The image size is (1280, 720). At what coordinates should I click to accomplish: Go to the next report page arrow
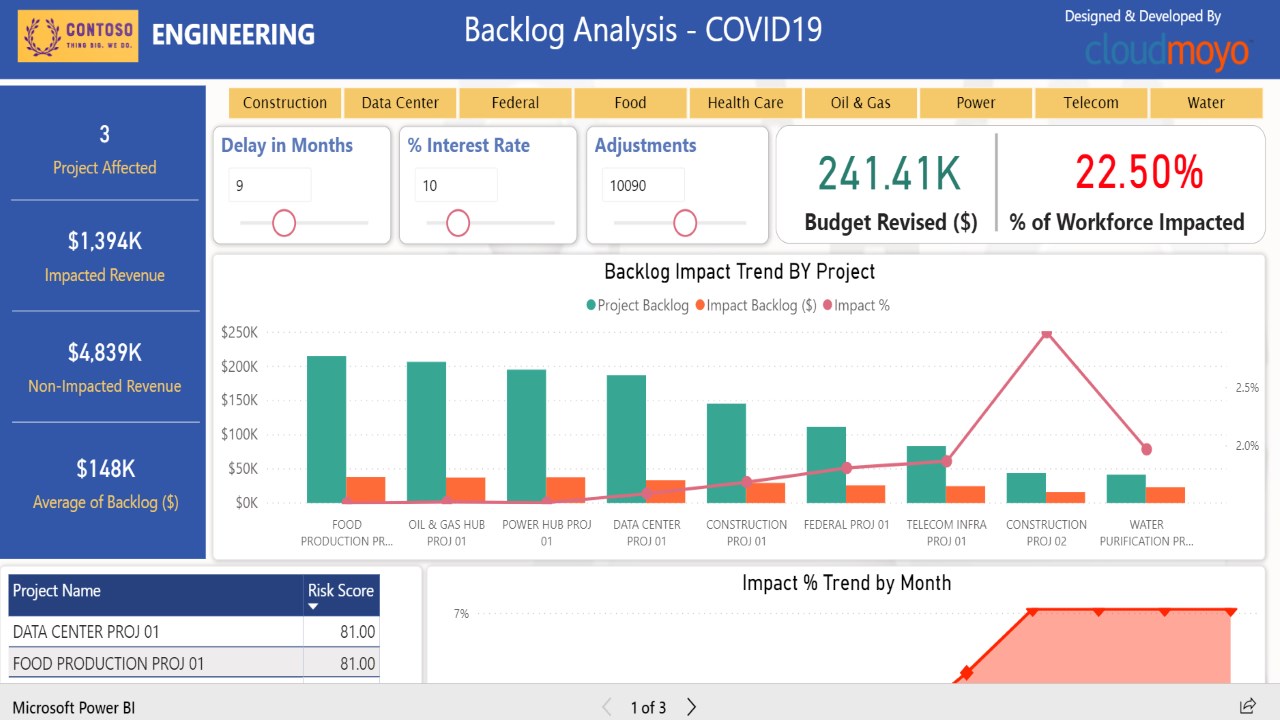tap(692, 707)
